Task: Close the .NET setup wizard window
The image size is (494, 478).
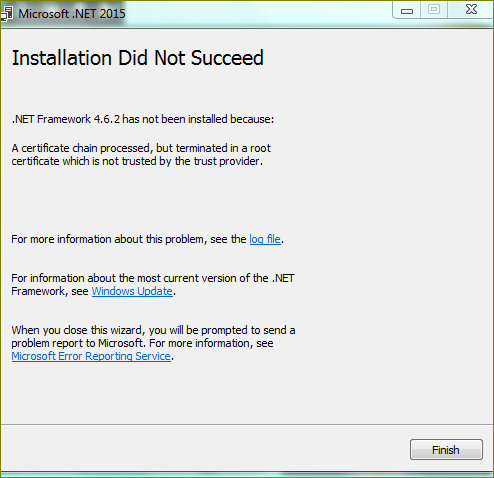Action: point(471,10)
